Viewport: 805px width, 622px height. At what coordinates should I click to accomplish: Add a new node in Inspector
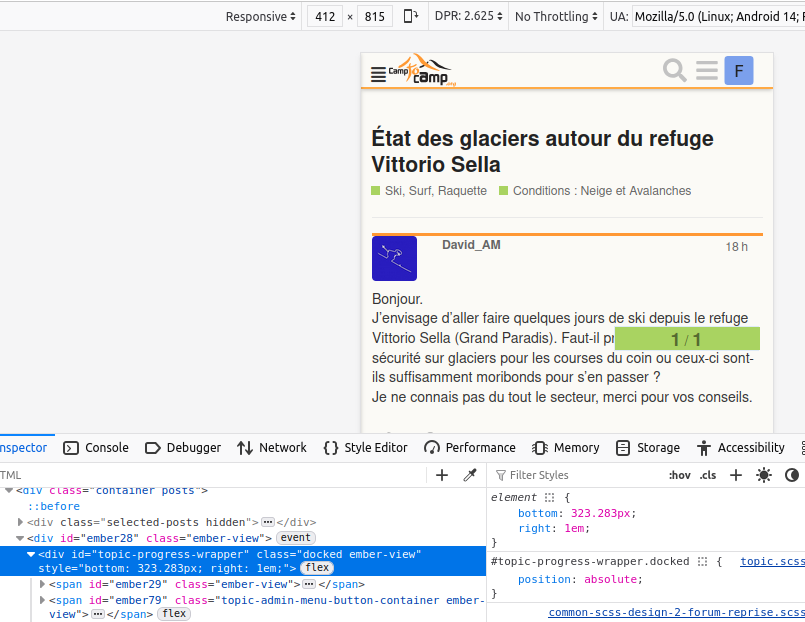click(x=442, y=475)
